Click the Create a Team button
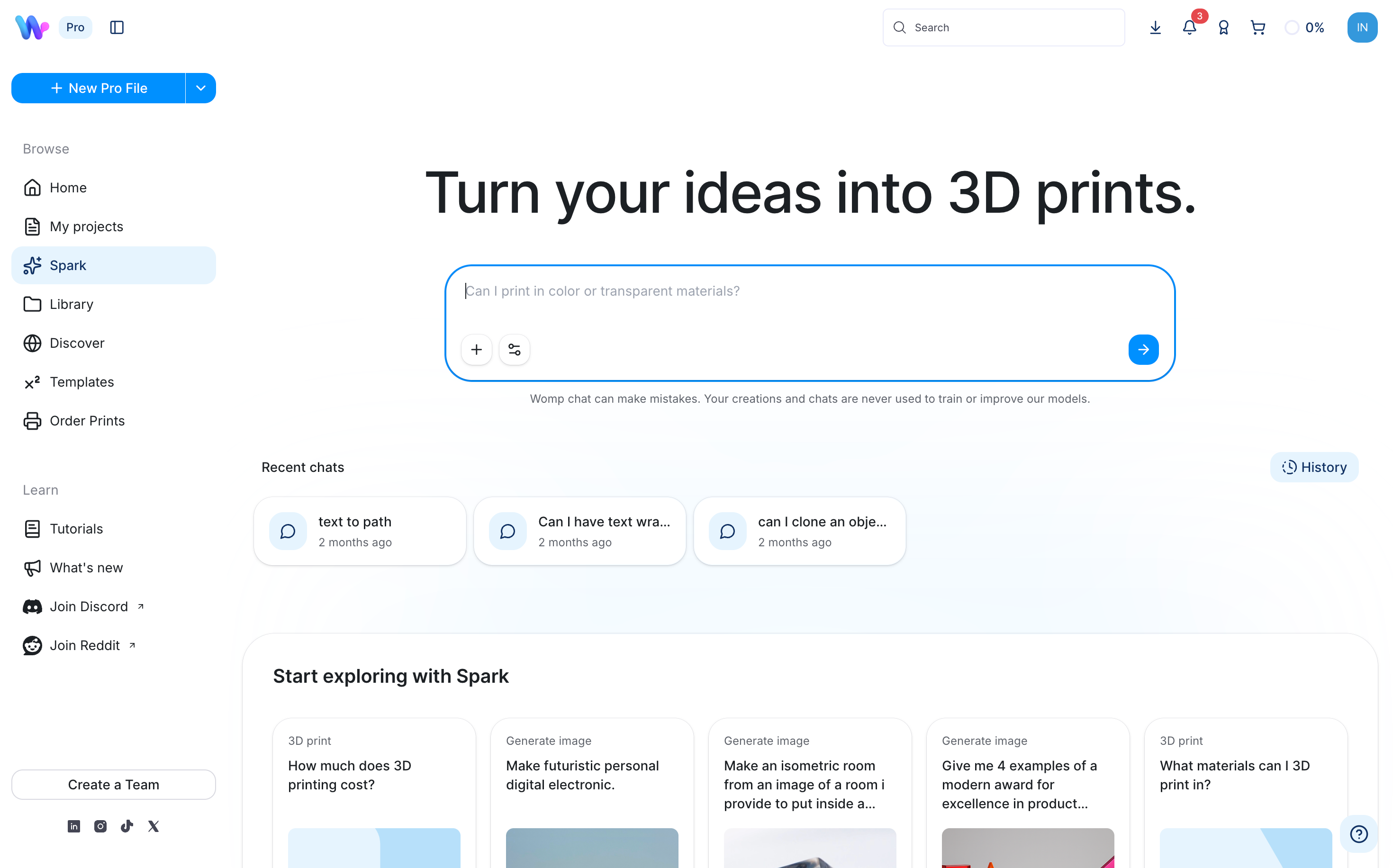Viewport: 1393px width, 868px height. [x=114, y=785]
